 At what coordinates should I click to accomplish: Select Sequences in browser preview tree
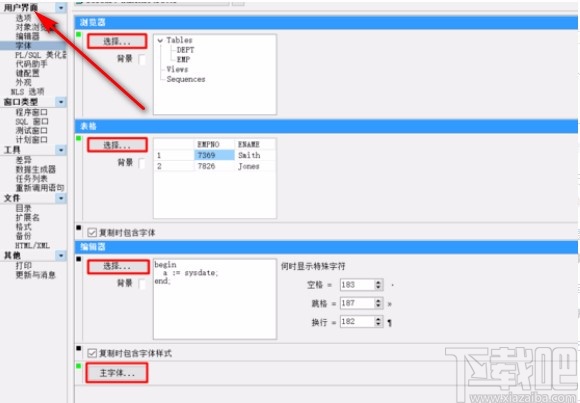click(x=186, y=79)
